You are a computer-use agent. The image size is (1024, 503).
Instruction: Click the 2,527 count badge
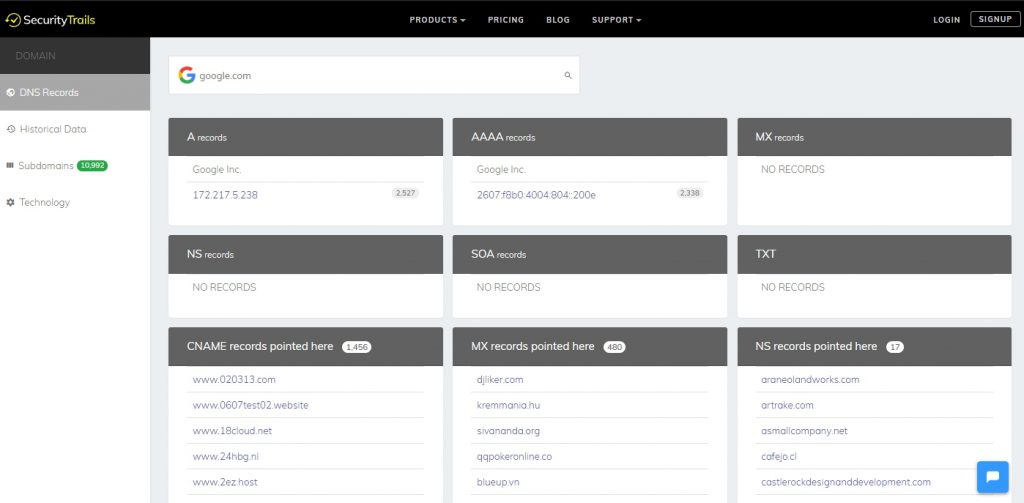[x=406, y=193]
